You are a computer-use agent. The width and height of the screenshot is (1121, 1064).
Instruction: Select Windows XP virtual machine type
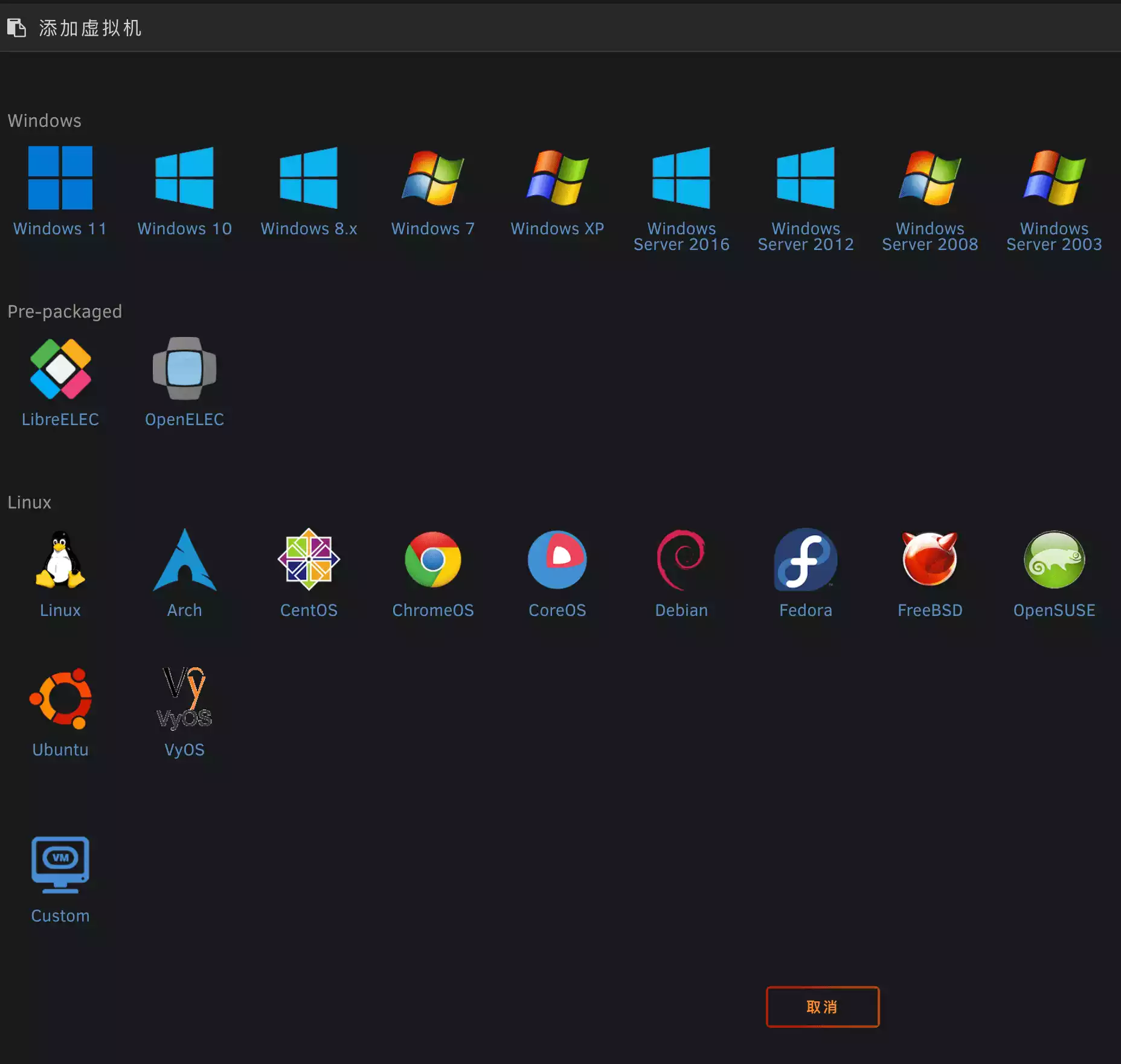tap(557, 178)
